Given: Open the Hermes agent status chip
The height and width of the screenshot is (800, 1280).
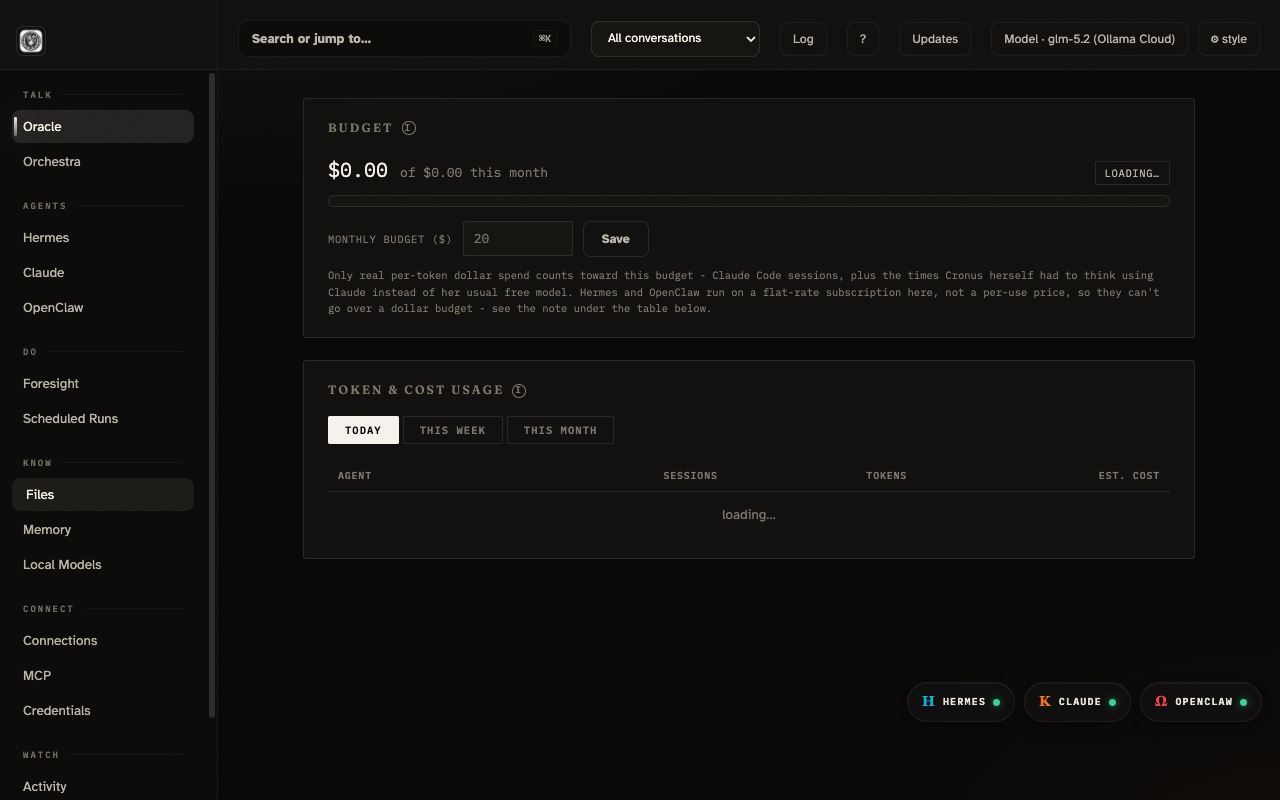Looking at the screenshot, I should coord(961,702).
